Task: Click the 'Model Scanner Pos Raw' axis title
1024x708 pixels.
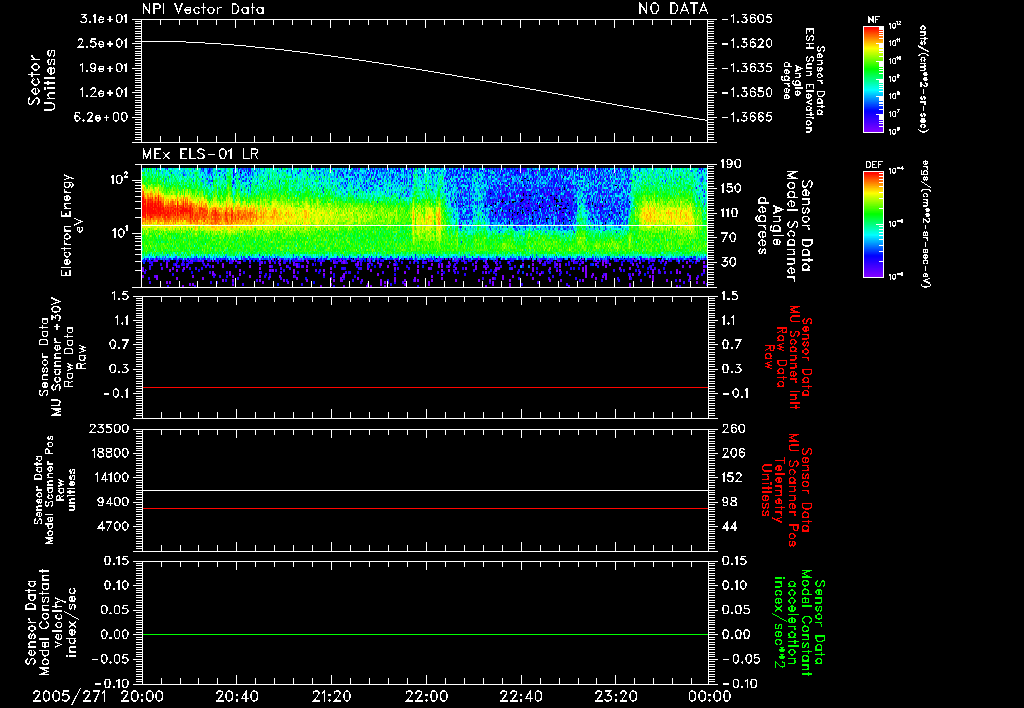Action: tap(55, 490)
